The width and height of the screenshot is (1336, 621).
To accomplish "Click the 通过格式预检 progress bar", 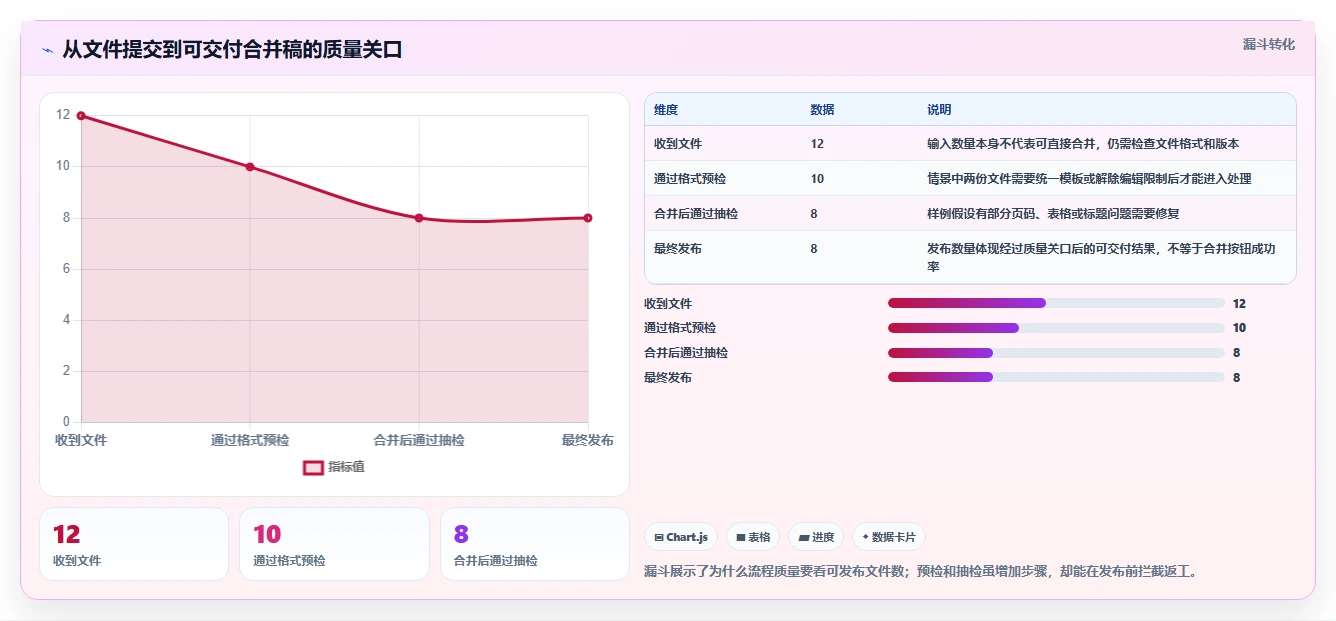I will tap(1056, 328).
